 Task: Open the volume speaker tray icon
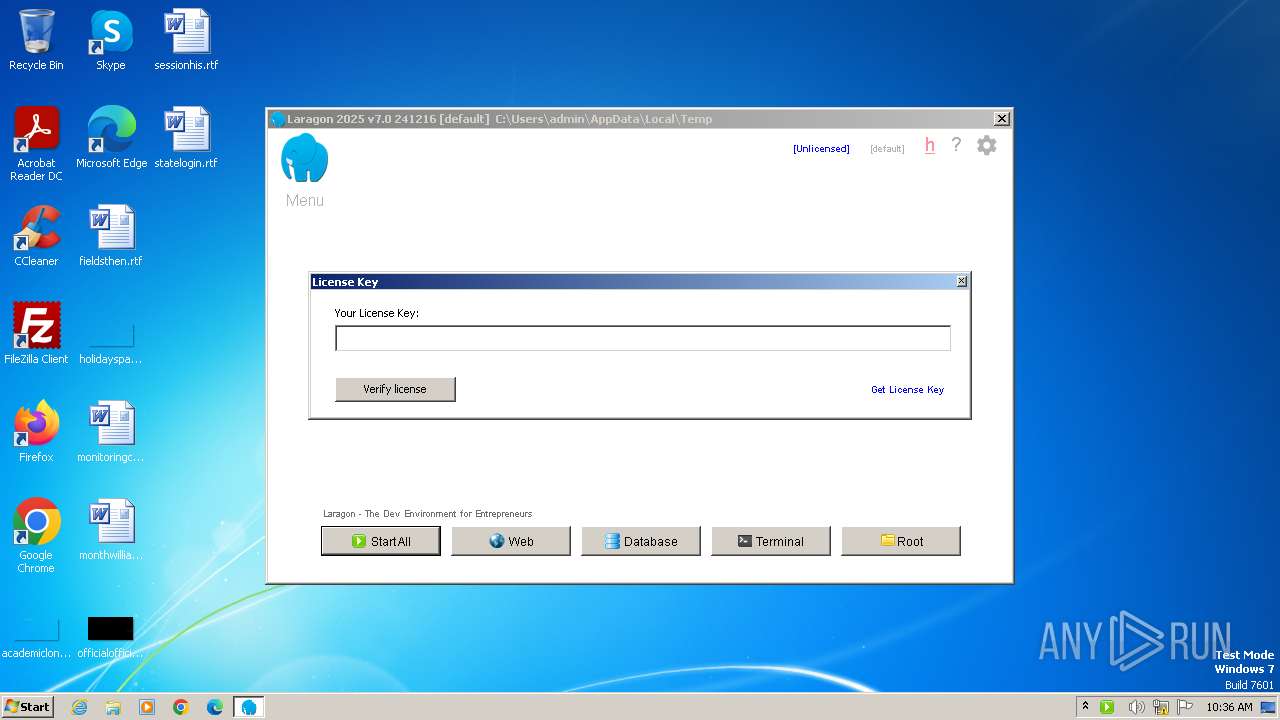click(x=1135, y=707)
